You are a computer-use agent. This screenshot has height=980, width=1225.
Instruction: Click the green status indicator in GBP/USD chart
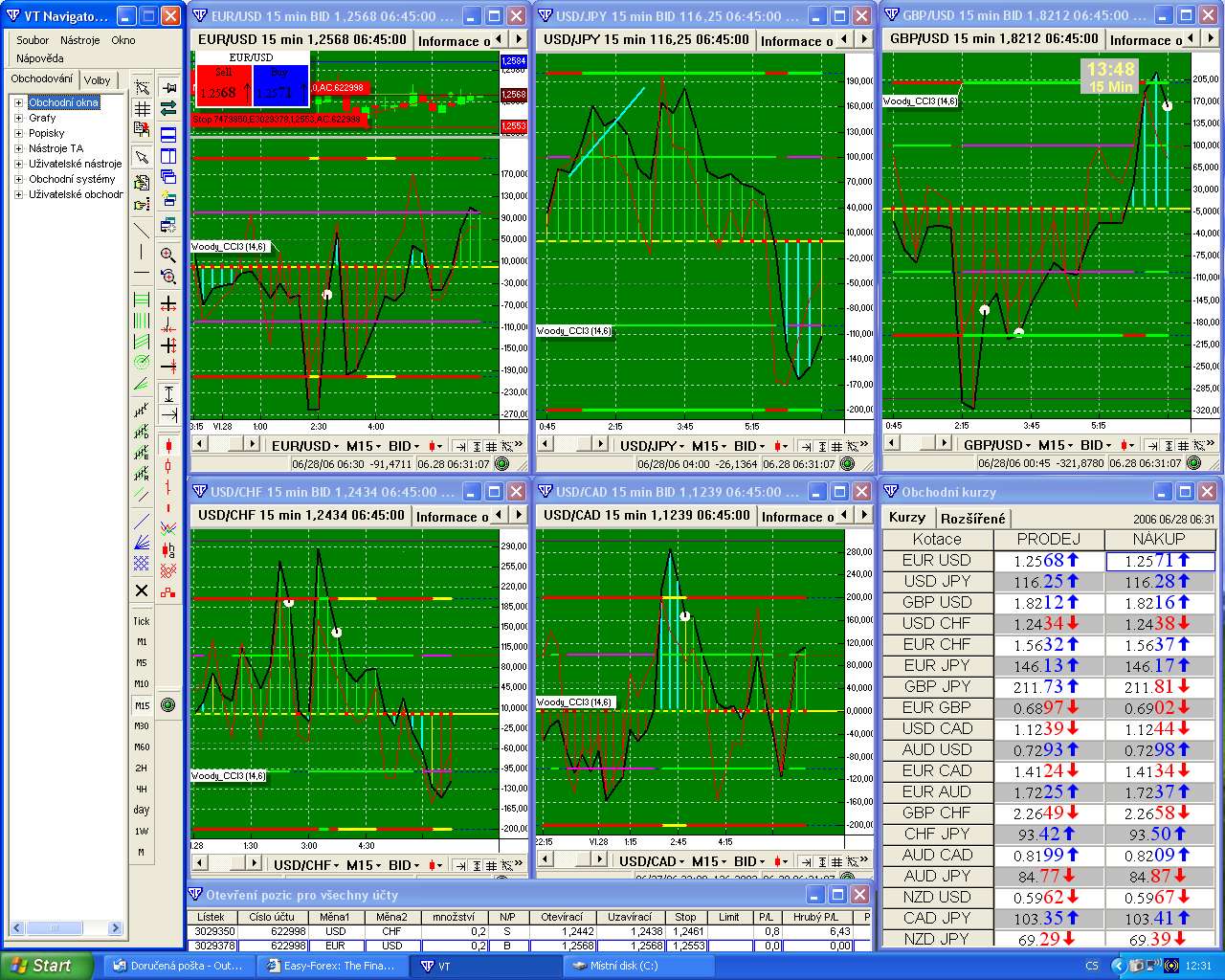coord(1193,463)
